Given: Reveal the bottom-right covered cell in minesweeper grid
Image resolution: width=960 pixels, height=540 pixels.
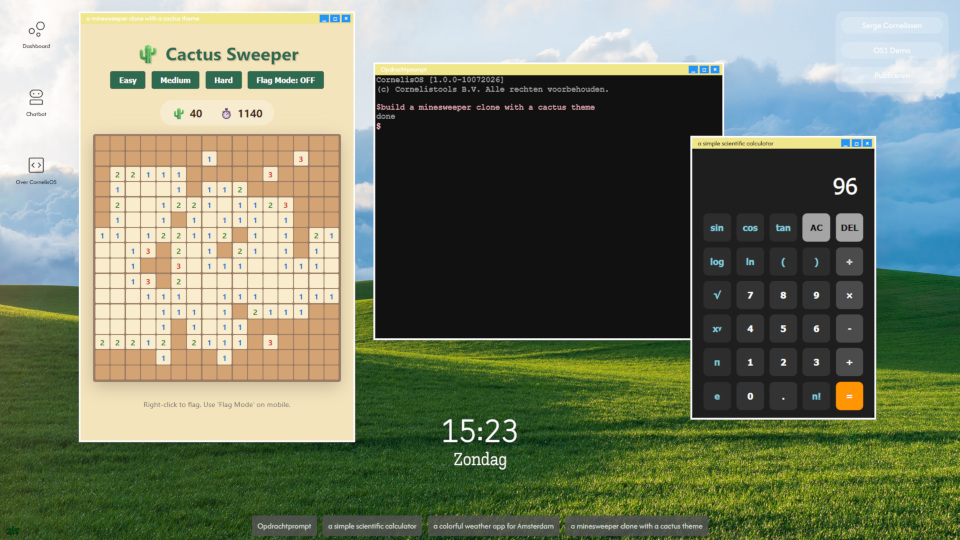Looking at the screenshot, I should click(x=332, y=373).
